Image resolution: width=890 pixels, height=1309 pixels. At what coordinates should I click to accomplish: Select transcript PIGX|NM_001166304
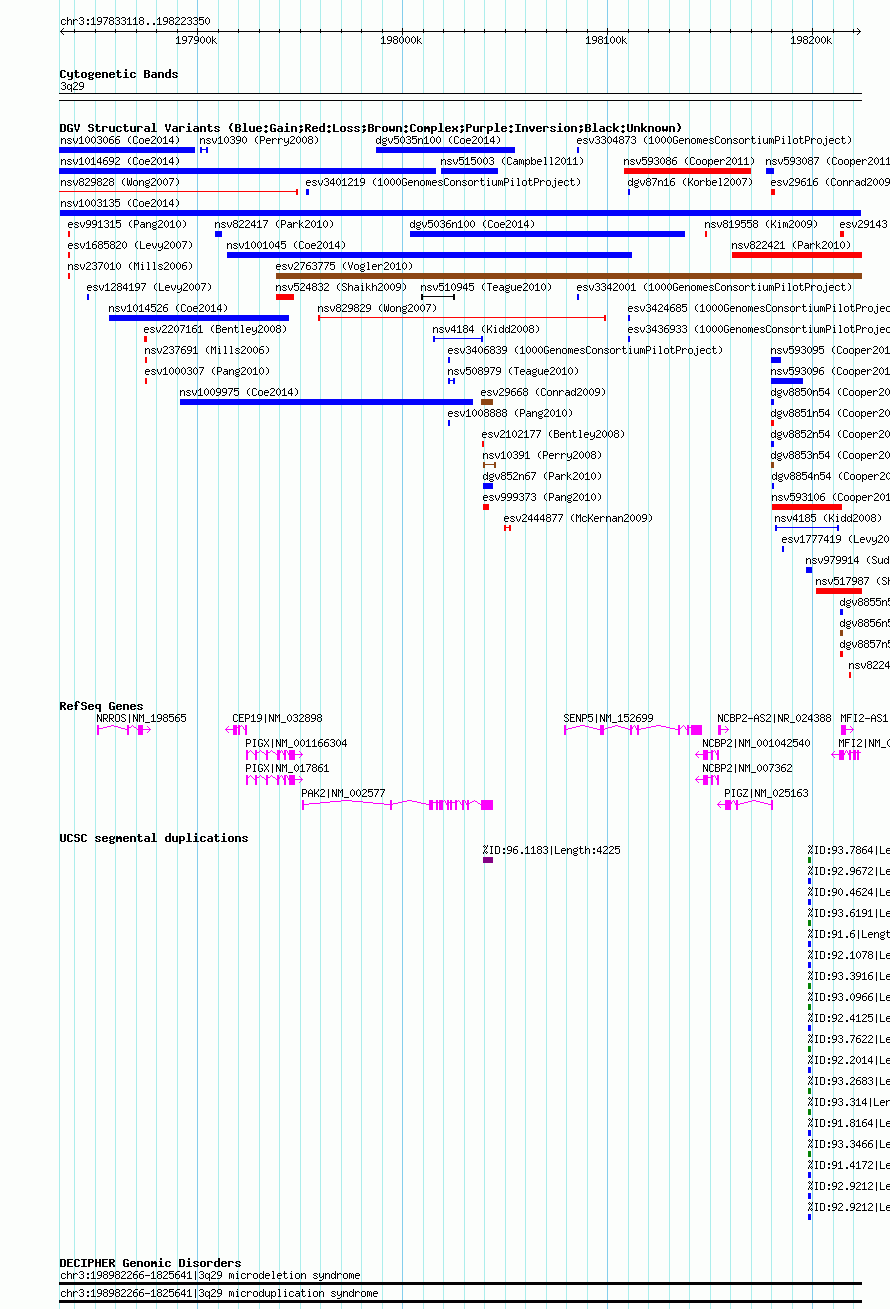(297, 743)
